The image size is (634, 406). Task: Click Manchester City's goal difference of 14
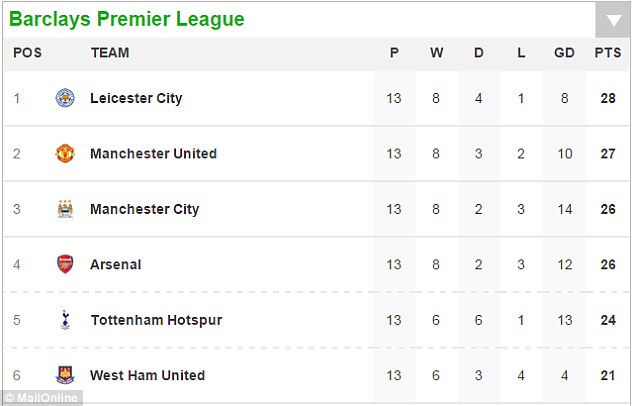(564, 209)
